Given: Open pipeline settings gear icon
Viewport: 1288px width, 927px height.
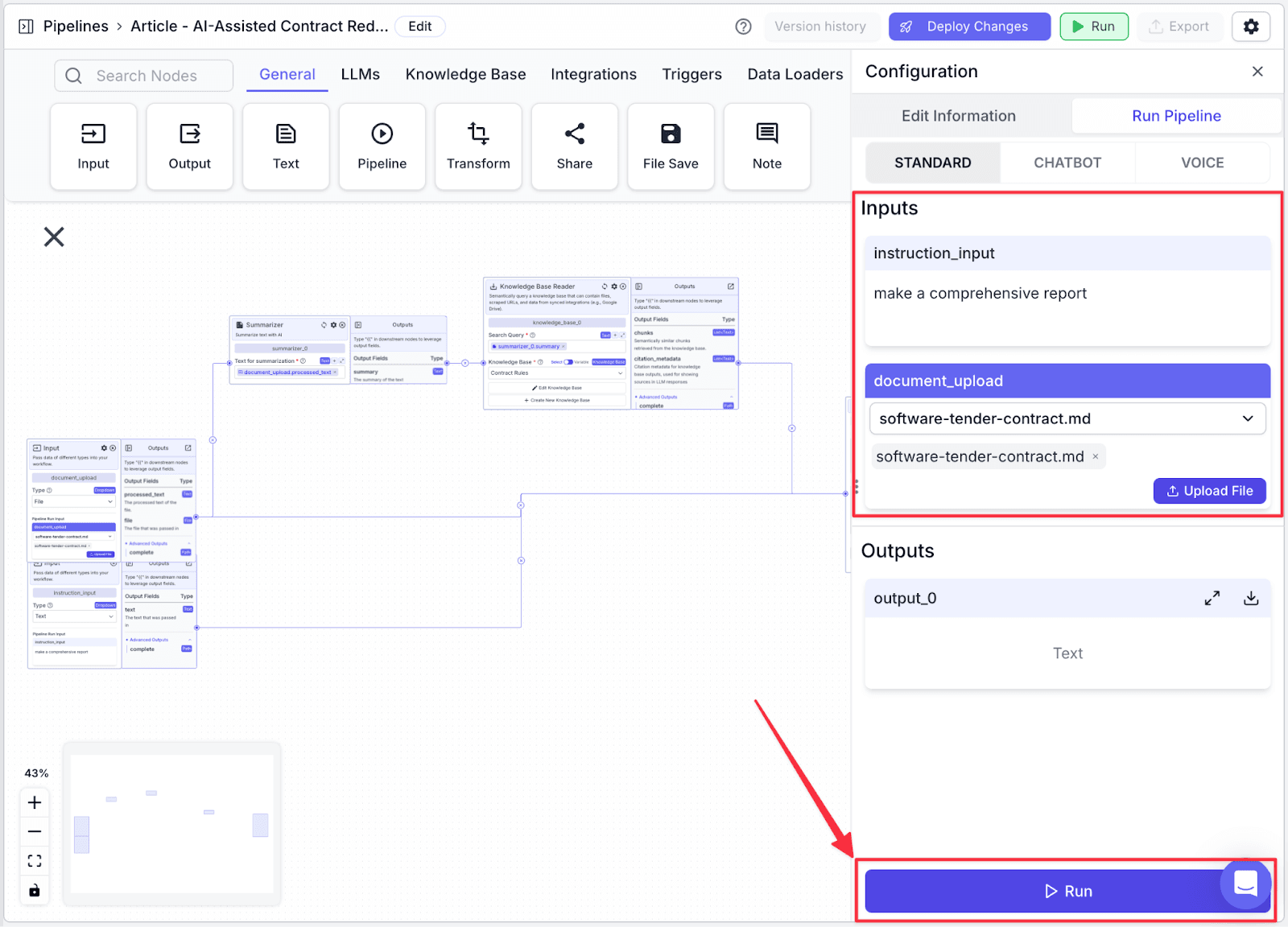Looking at the screenshot, I should pyautogui.click(x=1251, y=27).
